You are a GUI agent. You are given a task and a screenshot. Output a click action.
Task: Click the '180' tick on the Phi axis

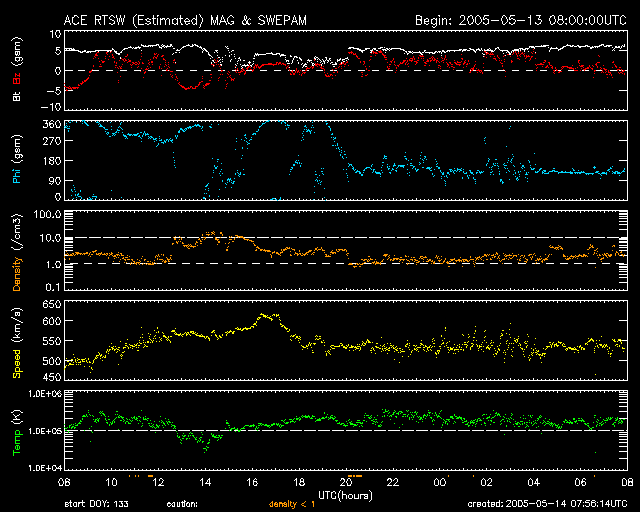pyautogui.click(x=52, y=161)
